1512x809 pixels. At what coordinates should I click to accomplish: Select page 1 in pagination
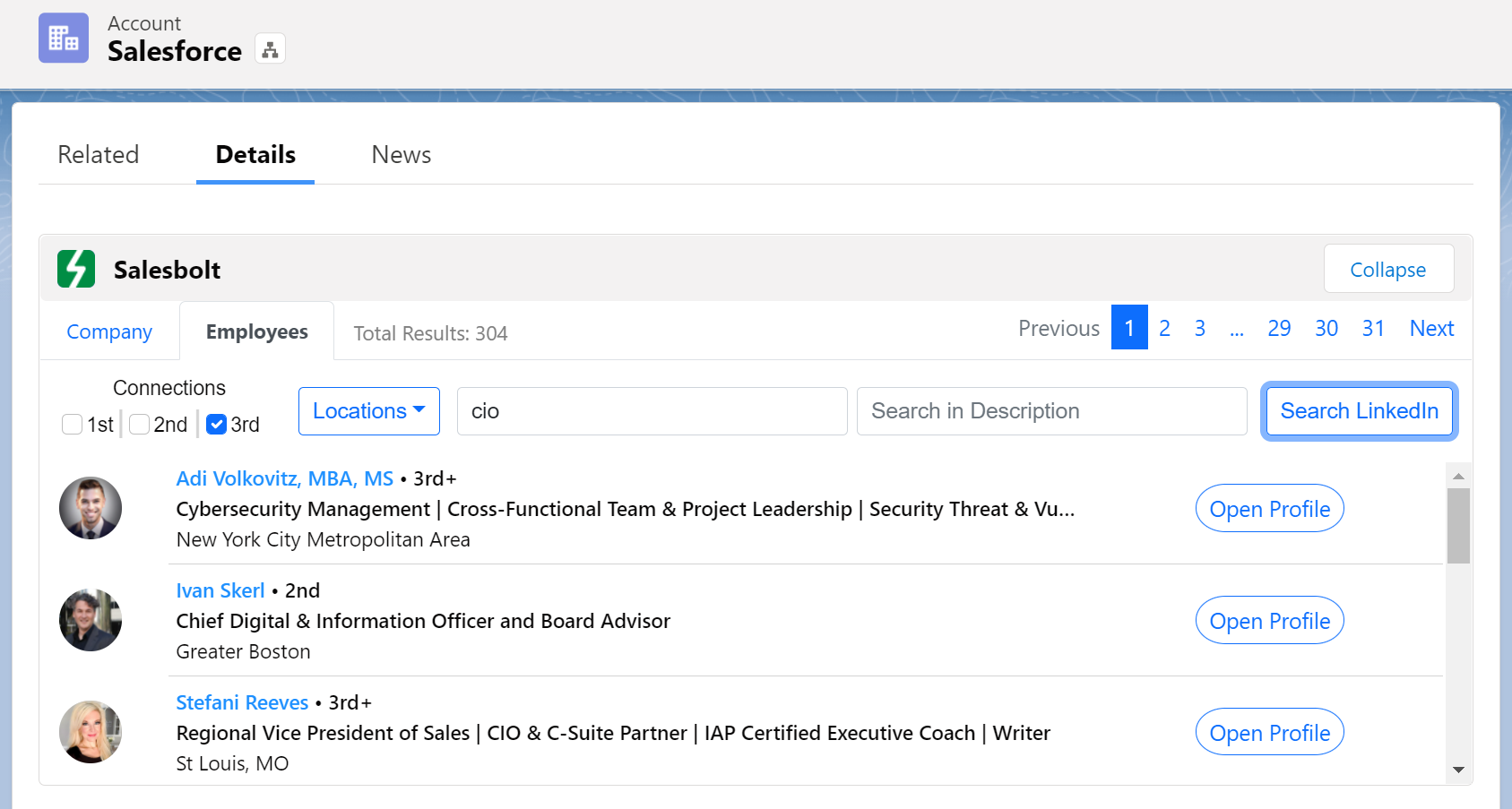(1129, 328)
